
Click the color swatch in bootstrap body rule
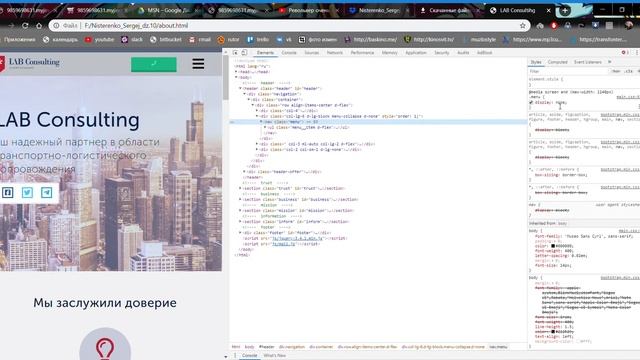(553, 331)
